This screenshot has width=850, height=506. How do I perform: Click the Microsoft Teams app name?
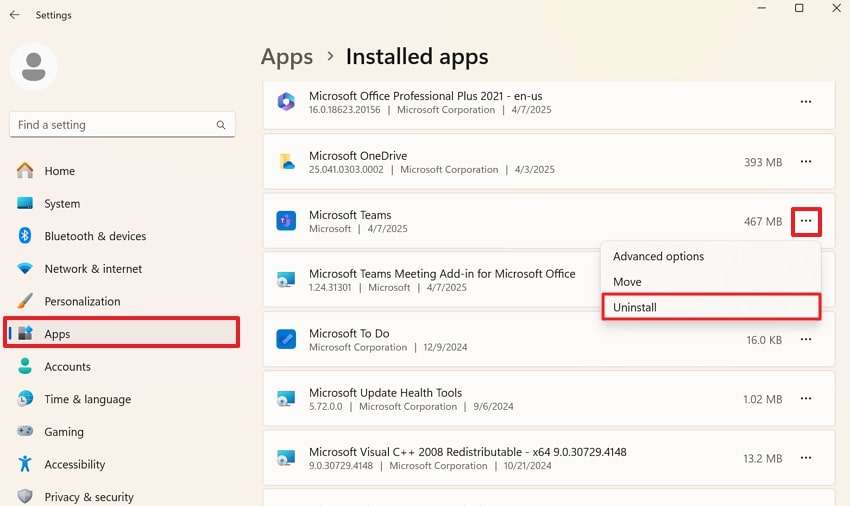[350, 215]
